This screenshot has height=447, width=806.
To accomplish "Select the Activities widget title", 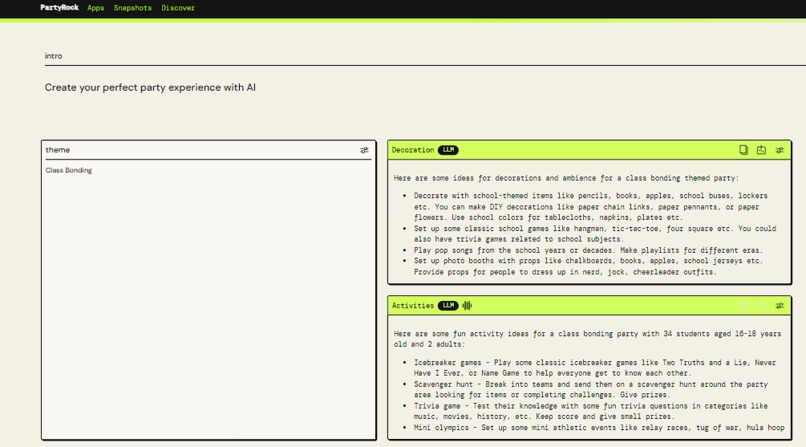I will tap(413, 306).
